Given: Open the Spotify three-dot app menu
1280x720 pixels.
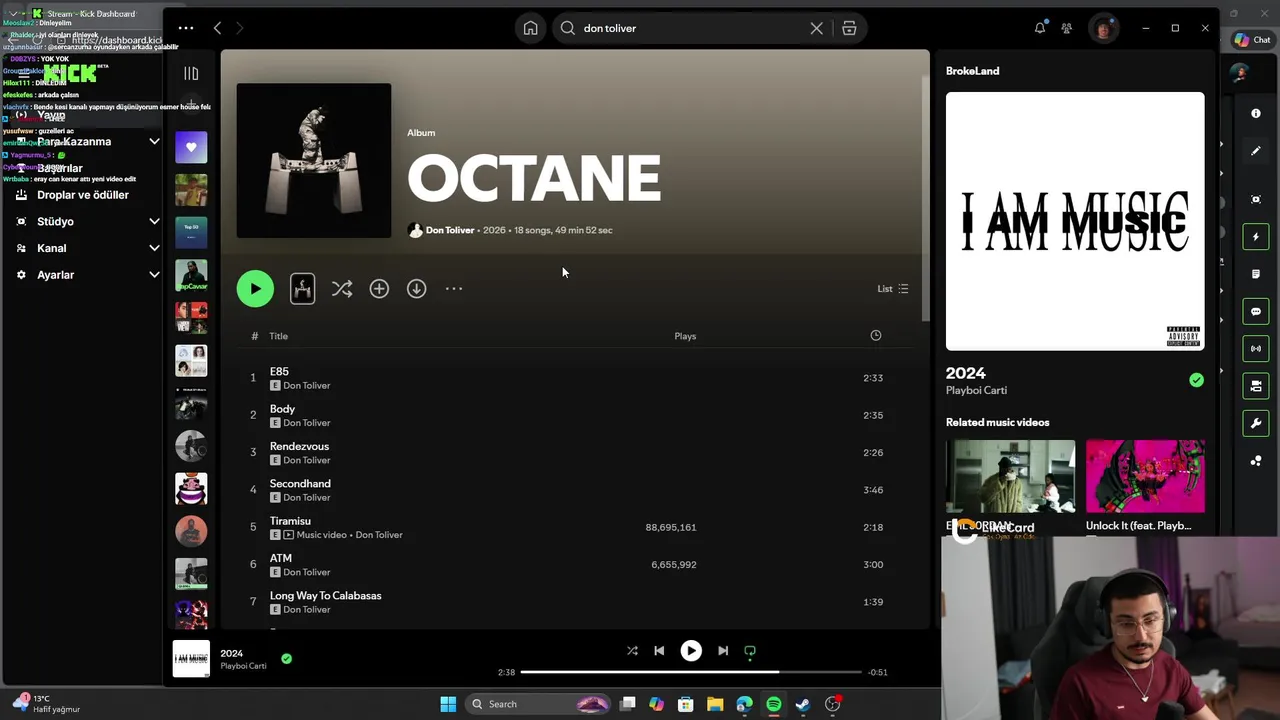Looking at the screenshot, I should (186, 28).
